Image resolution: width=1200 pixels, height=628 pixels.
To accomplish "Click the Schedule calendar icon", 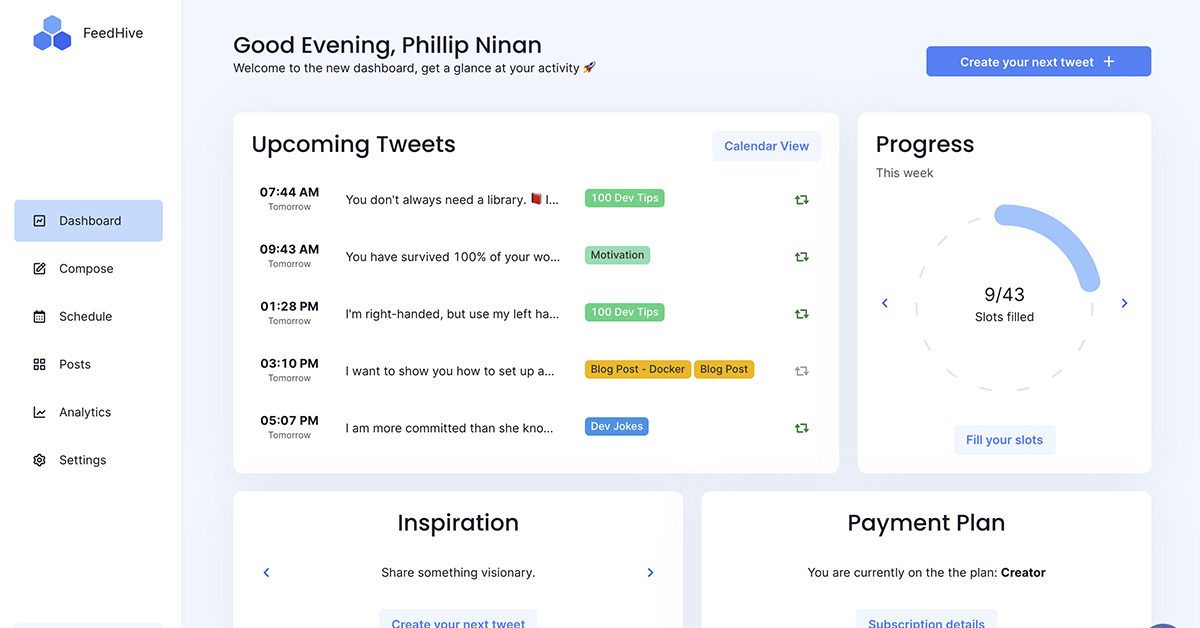I will coord(40,317).
